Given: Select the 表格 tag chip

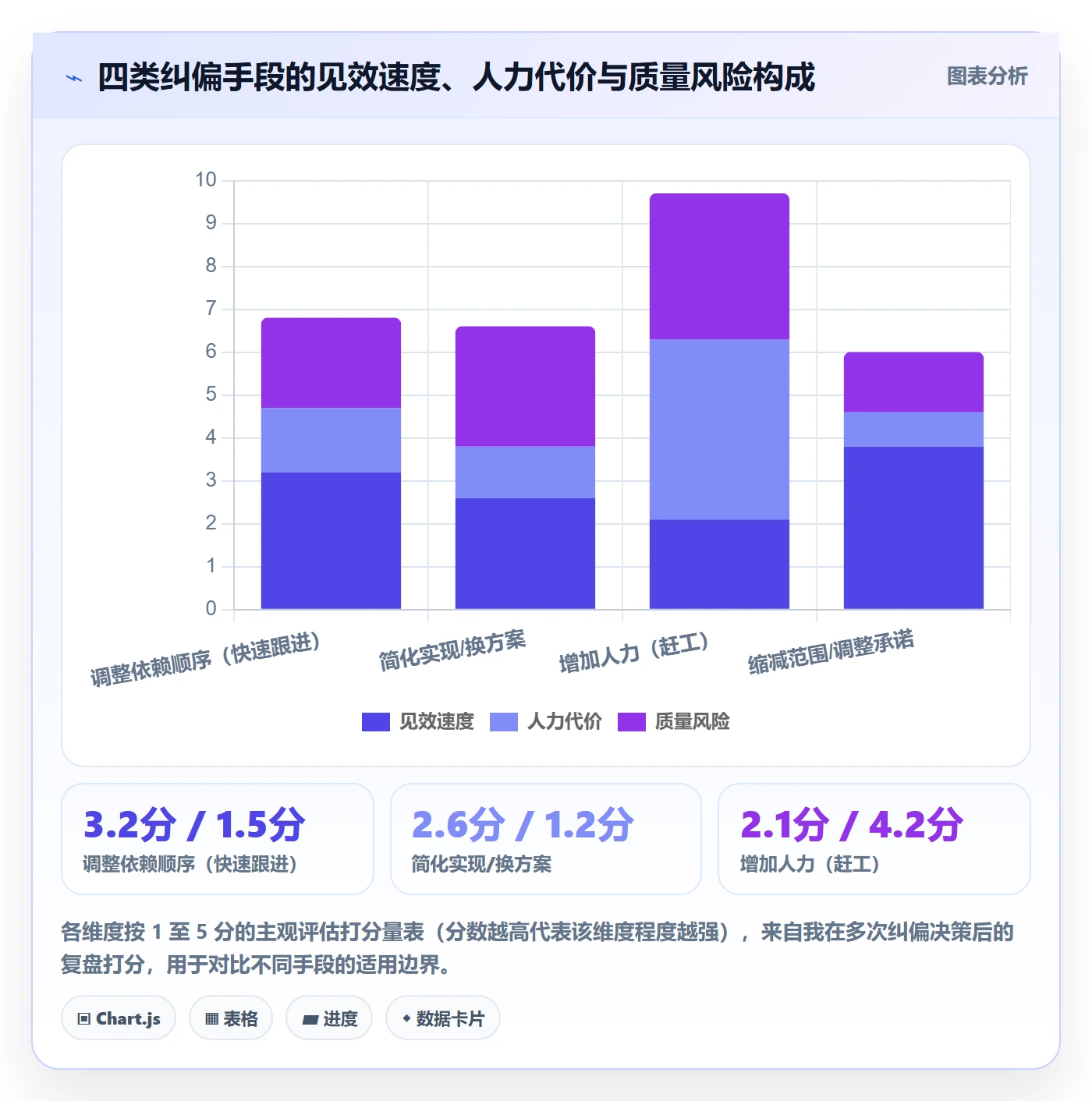Looking at the screenshot, I should pos(231,1018).
